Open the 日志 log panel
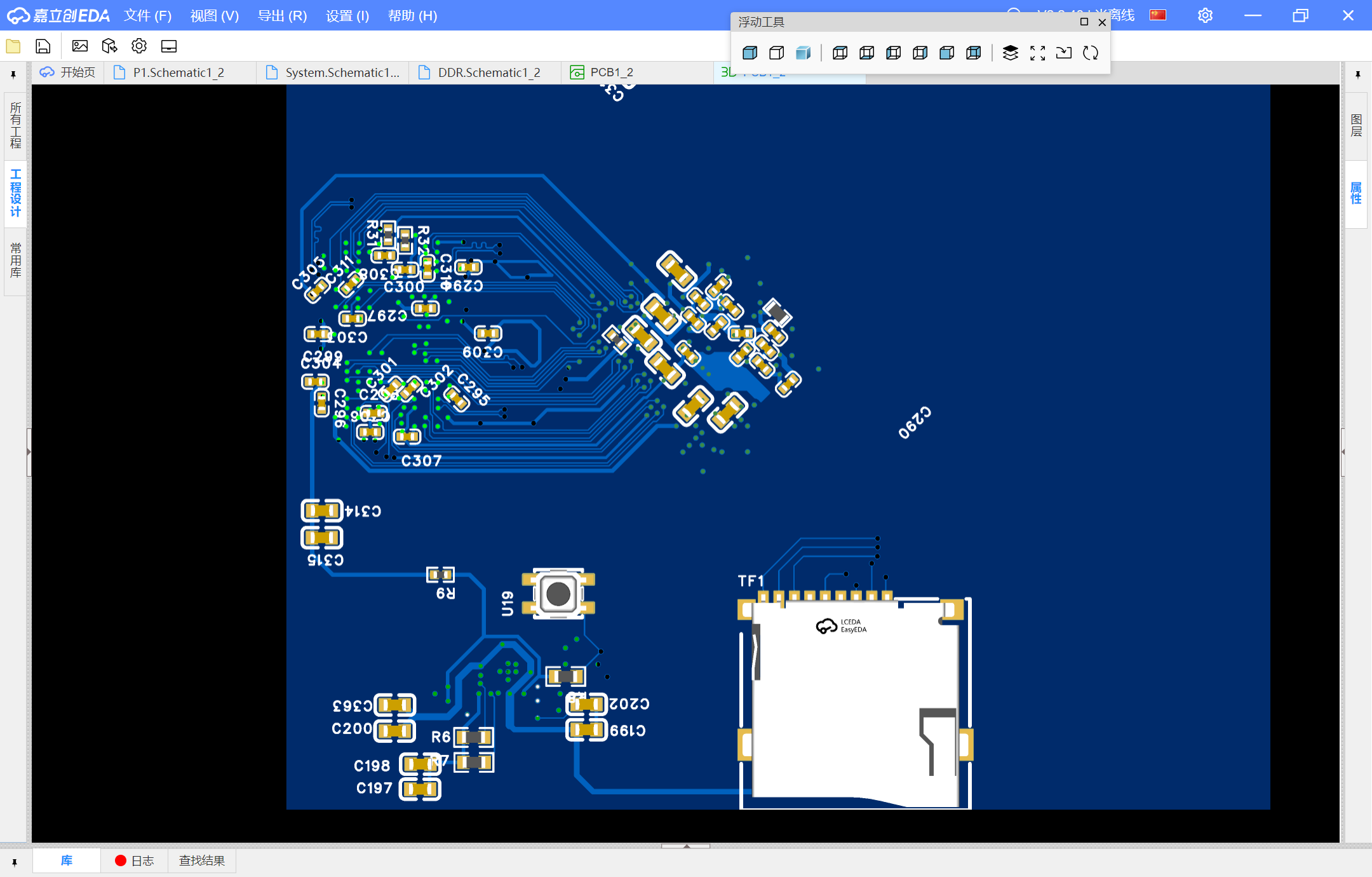 (x=135, y=860)
